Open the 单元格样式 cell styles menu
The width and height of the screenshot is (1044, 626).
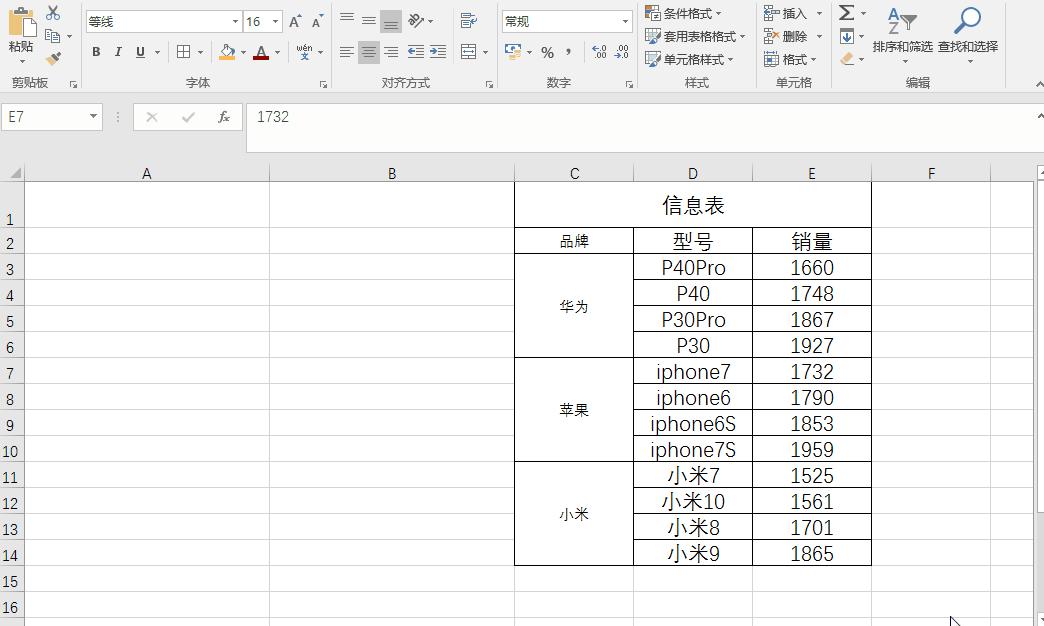(692, 59)
